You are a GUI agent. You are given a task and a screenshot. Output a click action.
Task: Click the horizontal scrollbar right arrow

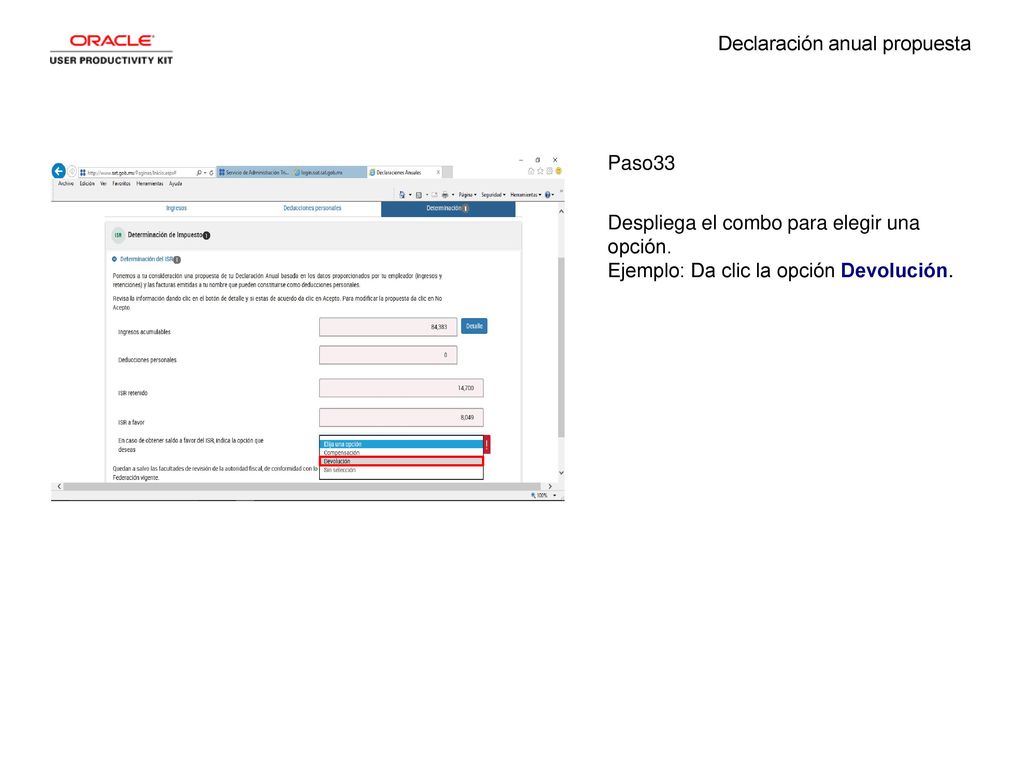point(550,487)
